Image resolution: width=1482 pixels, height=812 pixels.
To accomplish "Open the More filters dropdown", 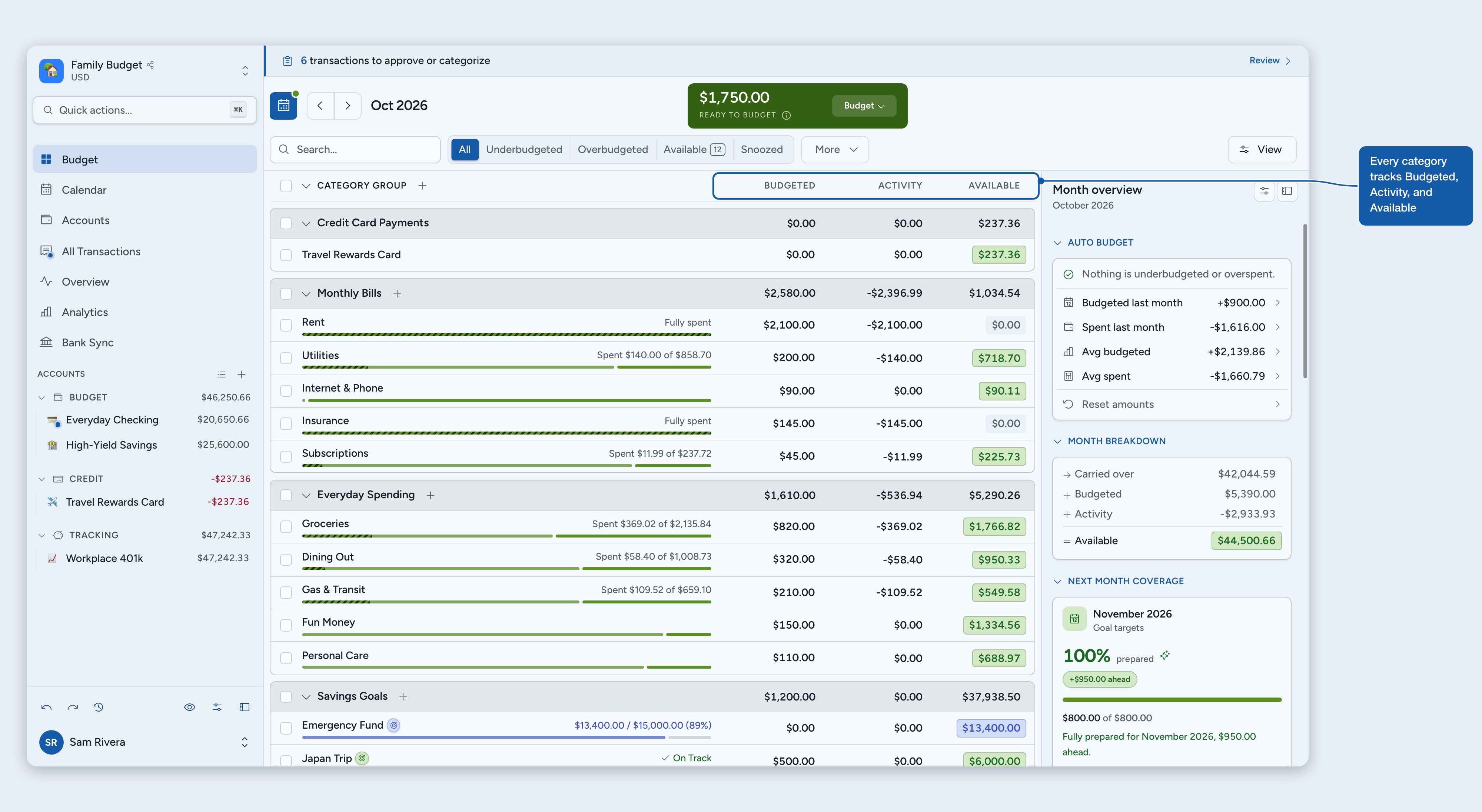I will click(x=835, y=150).
